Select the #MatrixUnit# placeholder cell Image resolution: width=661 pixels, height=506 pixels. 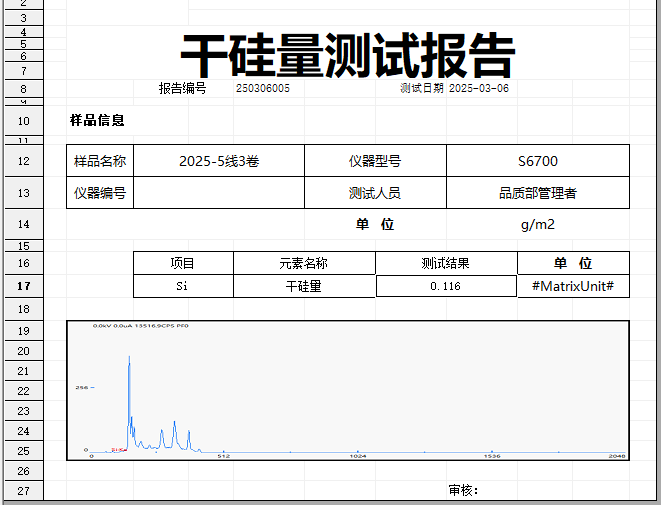(x=573, y=286)
